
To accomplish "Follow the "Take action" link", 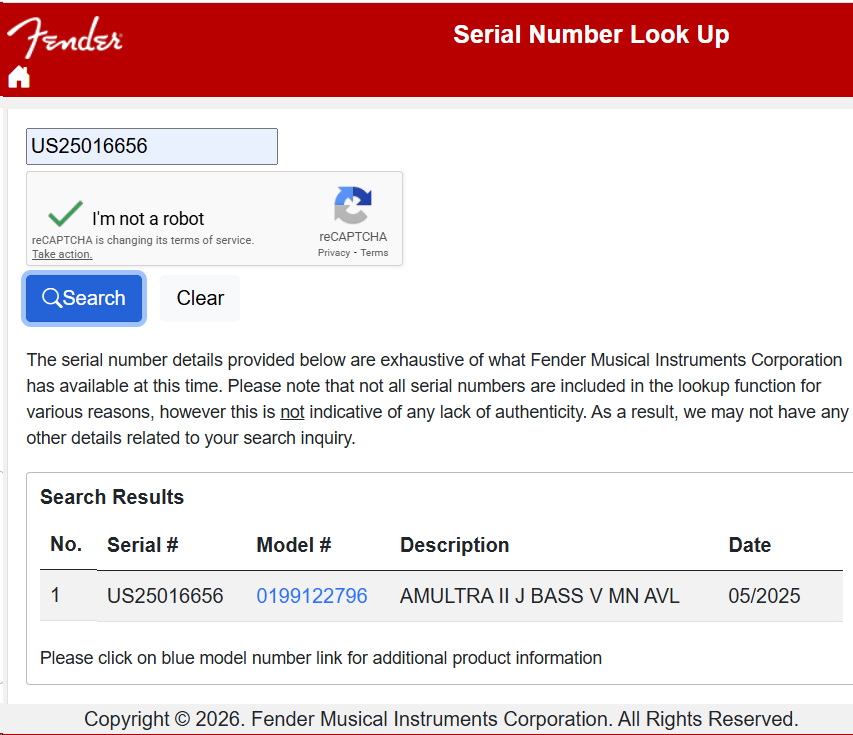I will click(62, 254).
